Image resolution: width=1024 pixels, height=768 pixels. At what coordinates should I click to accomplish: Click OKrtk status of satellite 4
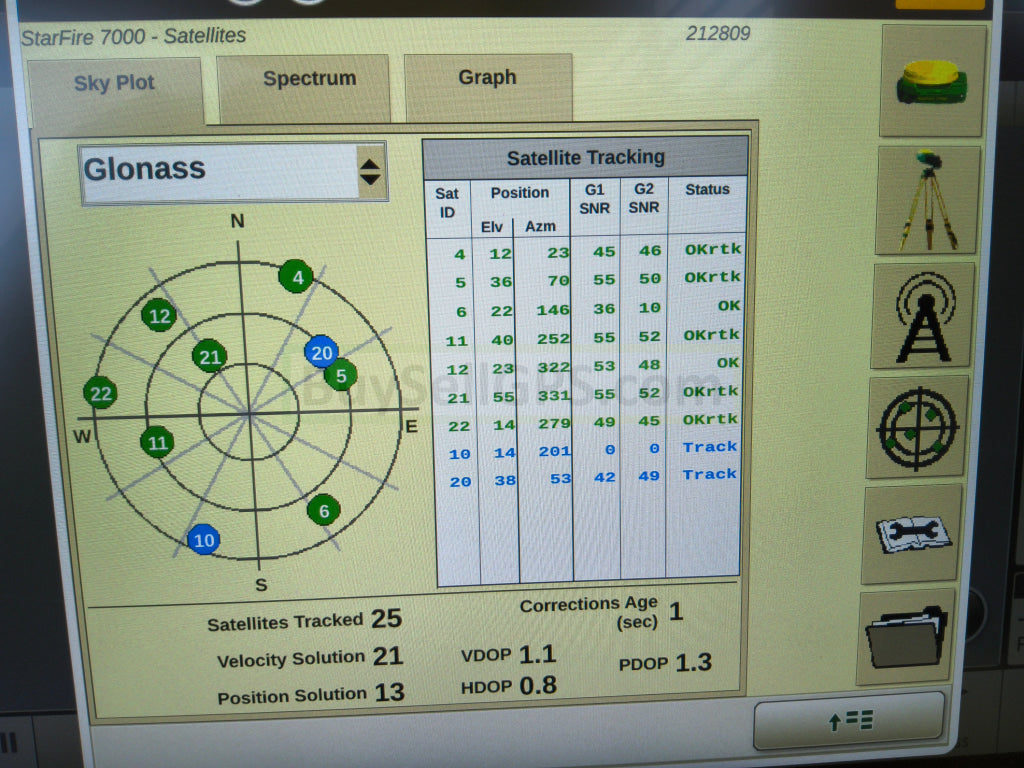(x=712, y=249)
